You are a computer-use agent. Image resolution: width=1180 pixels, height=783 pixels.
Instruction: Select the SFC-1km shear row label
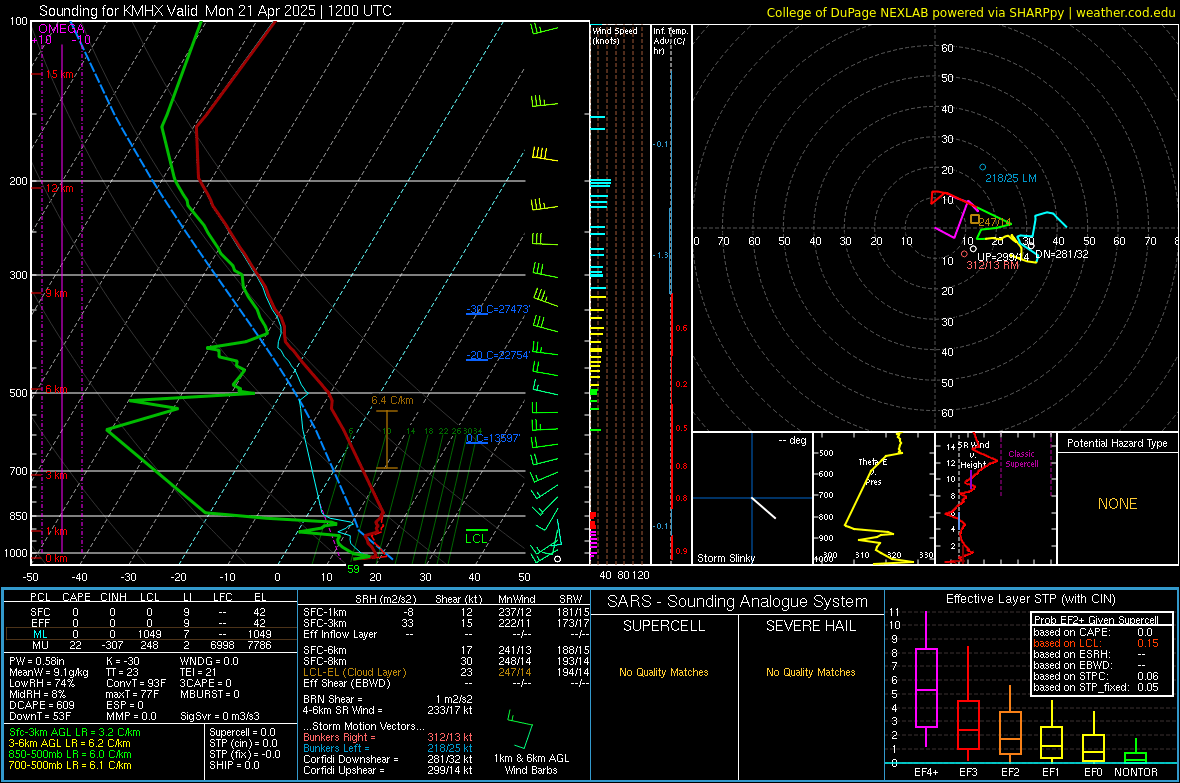tap(325, 612)
